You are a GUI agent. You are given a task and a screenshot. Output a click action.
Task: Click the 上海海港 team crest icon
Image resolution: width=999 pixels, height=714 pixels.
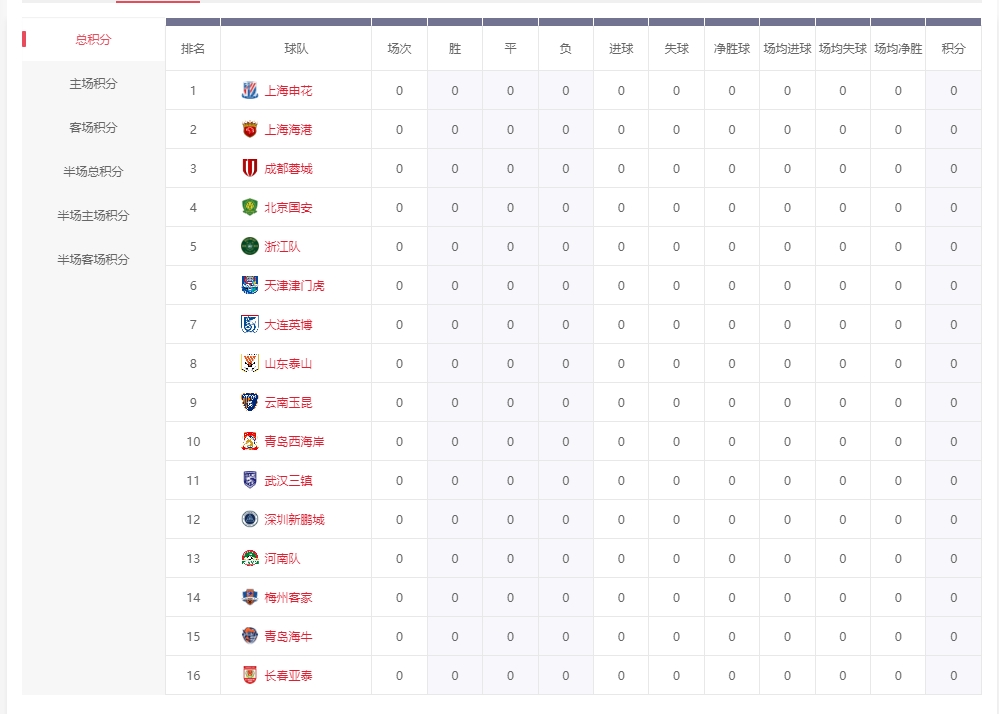(249, 130)
